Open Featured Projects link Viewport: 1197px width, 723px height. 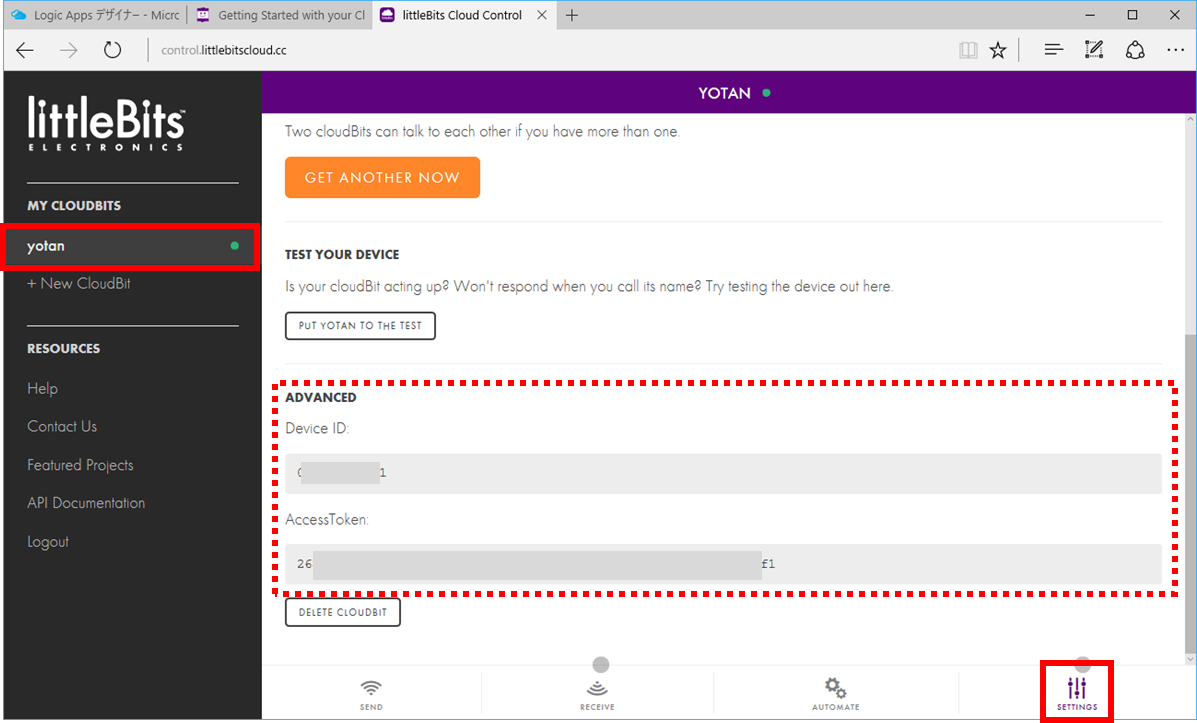(x=80, y=465)
